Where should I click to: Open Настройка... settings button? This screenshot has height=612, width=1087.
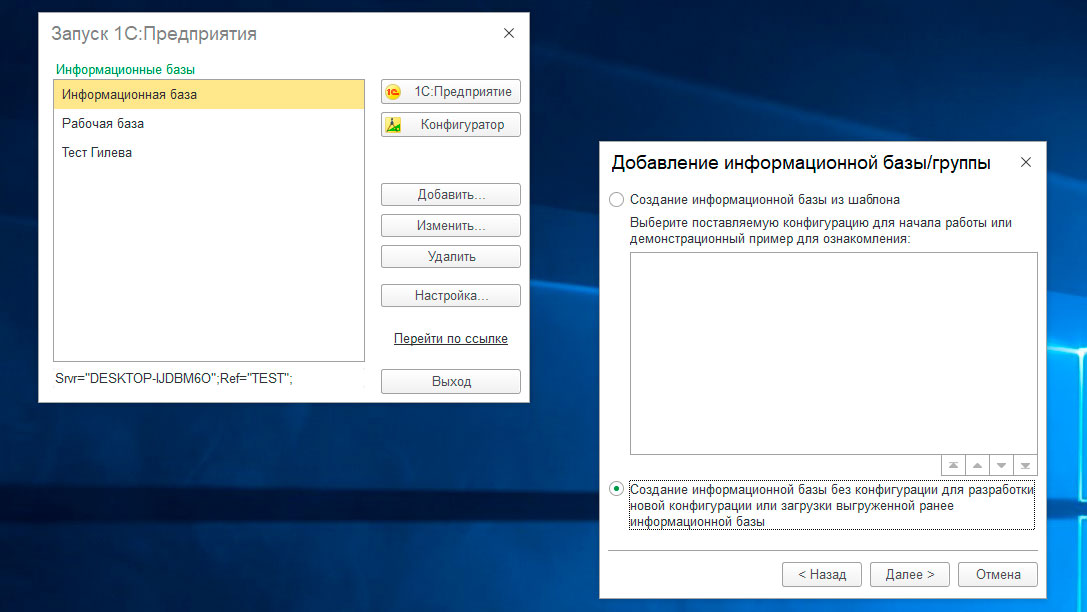[451, 295]
